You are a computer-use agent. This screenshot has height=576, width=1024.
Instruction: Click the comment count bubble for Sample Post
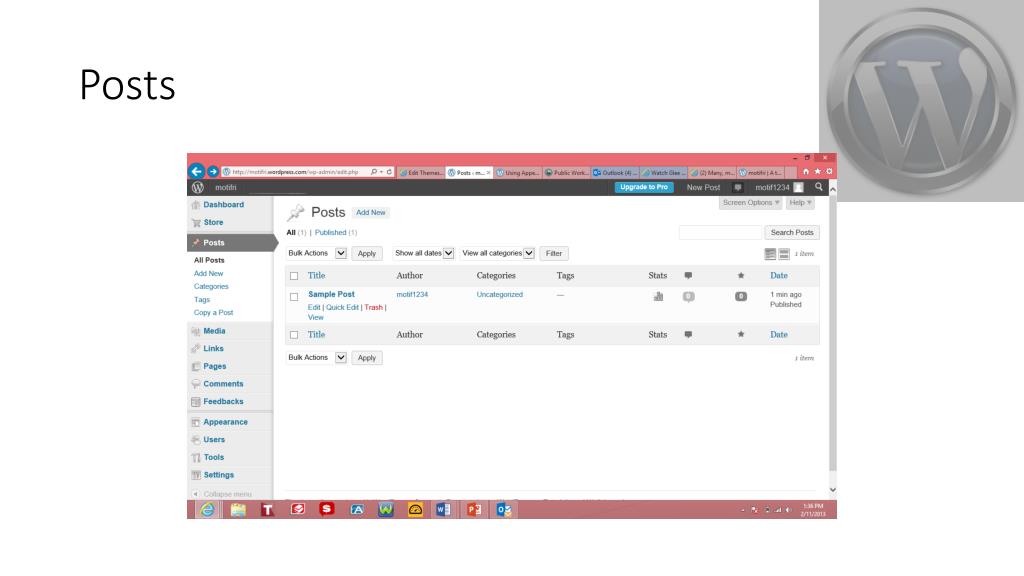tap(688, 296)
